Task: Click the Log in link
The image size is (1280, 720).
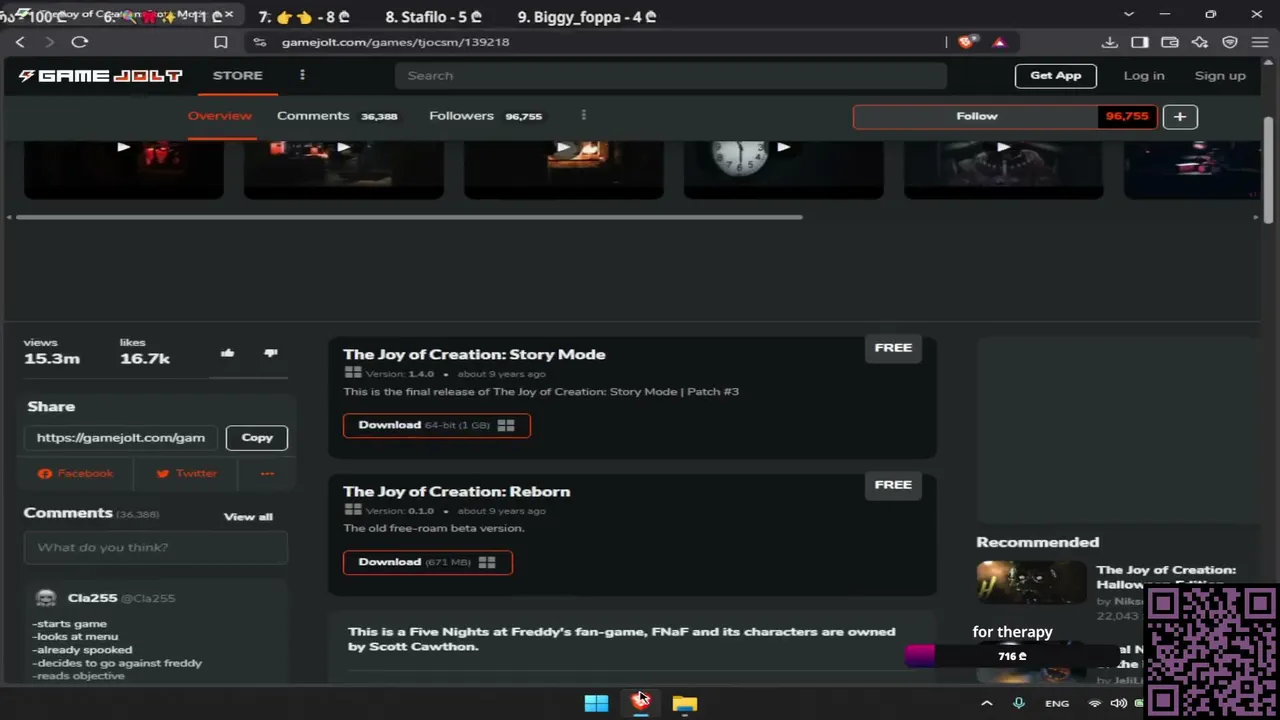Action: [x=1144, y=76]
